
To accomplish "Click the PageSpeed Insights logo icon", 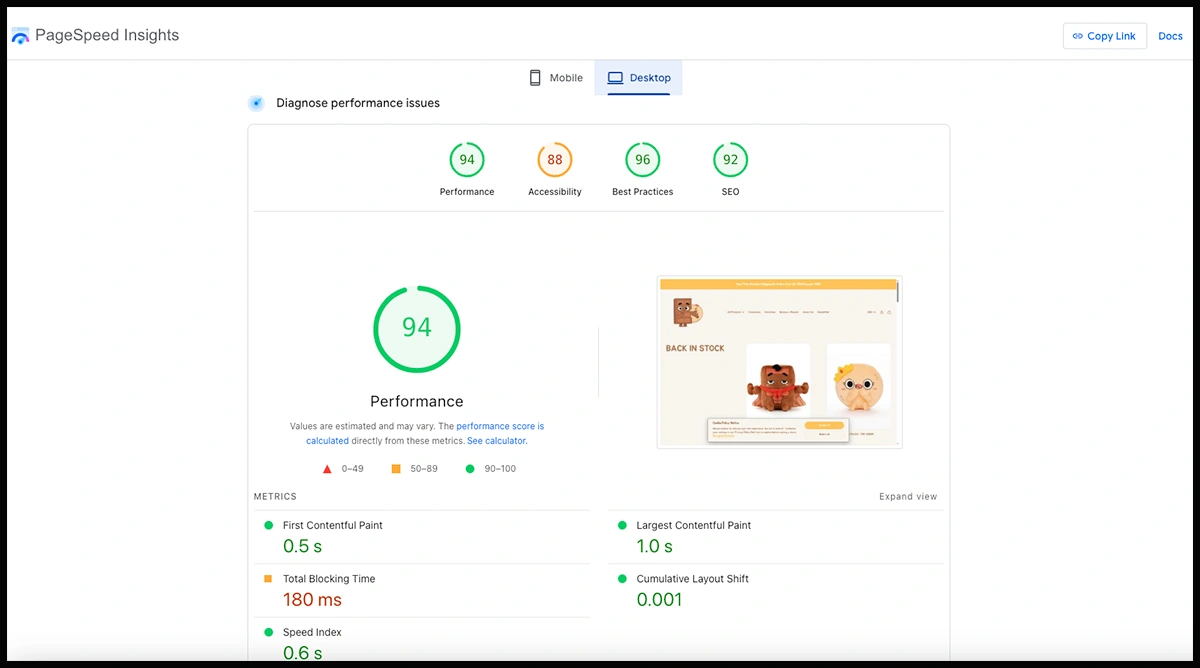I will [20, 36].
